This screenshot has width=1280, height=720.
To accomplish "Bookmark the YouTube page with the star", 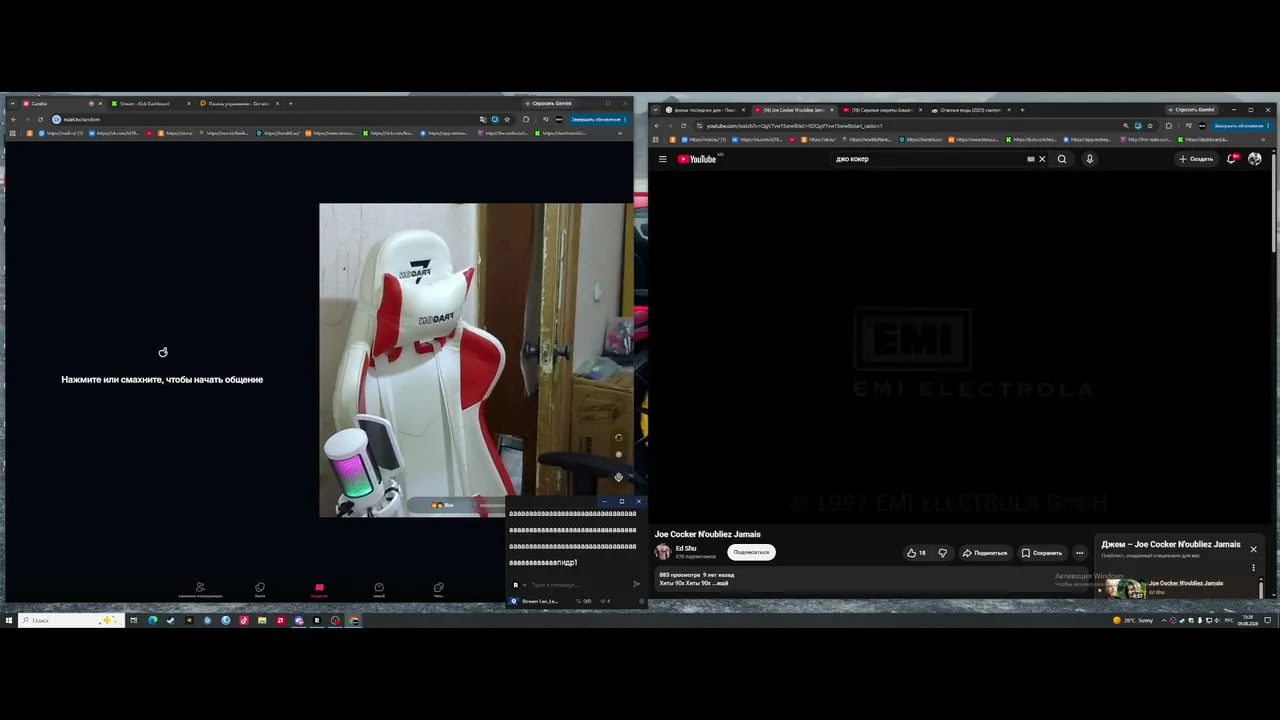I will (1150, 126).
